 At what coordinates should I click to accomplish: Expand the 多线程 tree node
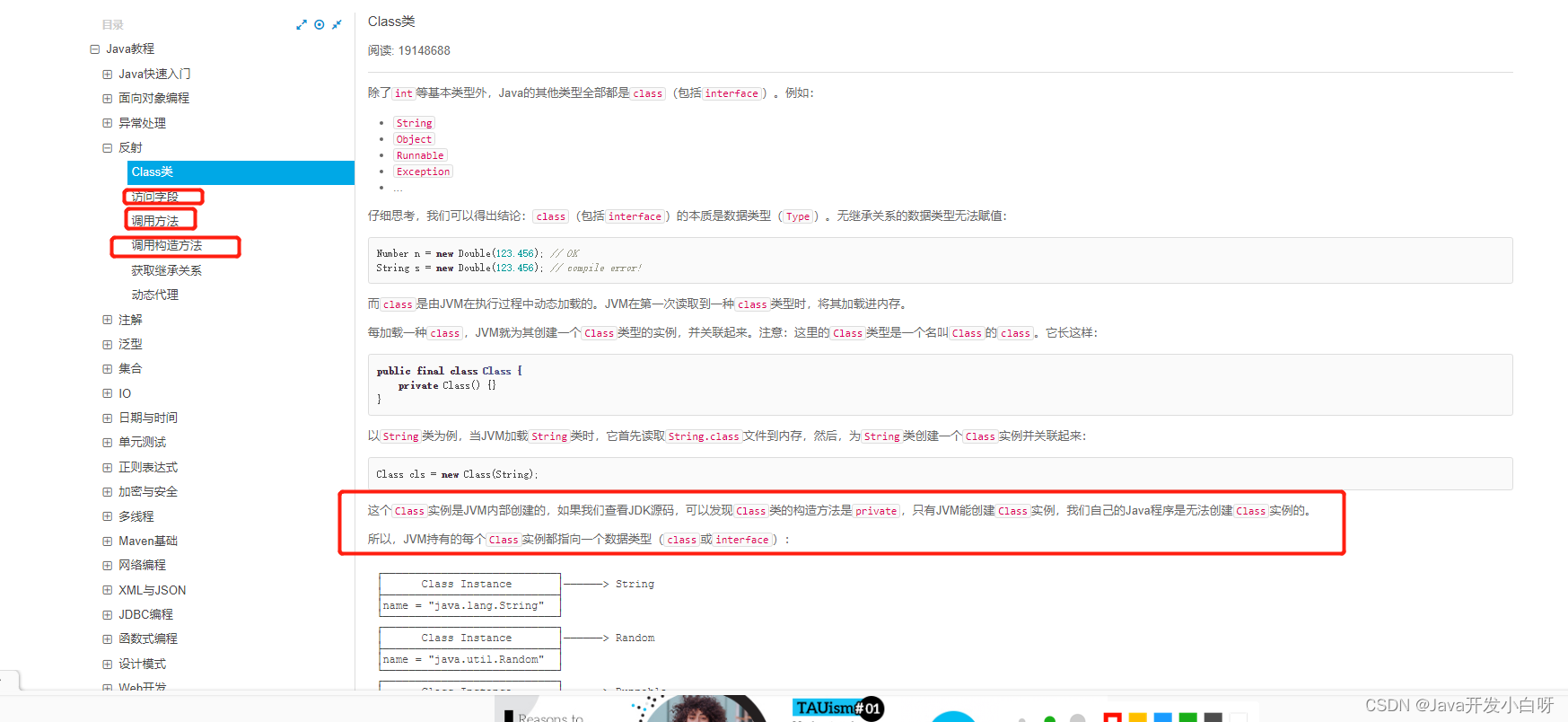(107, 516)
